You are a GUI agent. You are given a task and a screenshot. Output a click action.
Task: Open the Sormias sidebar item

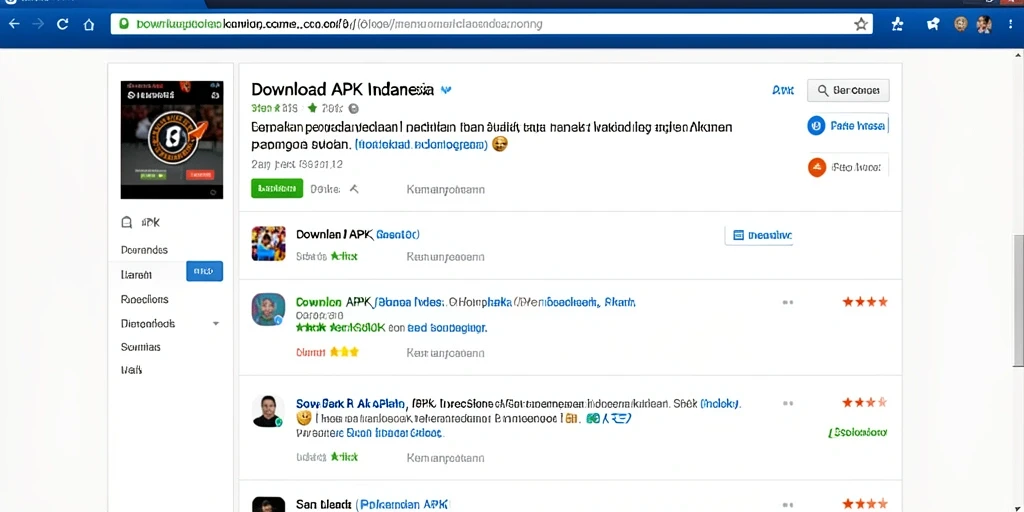140,347
